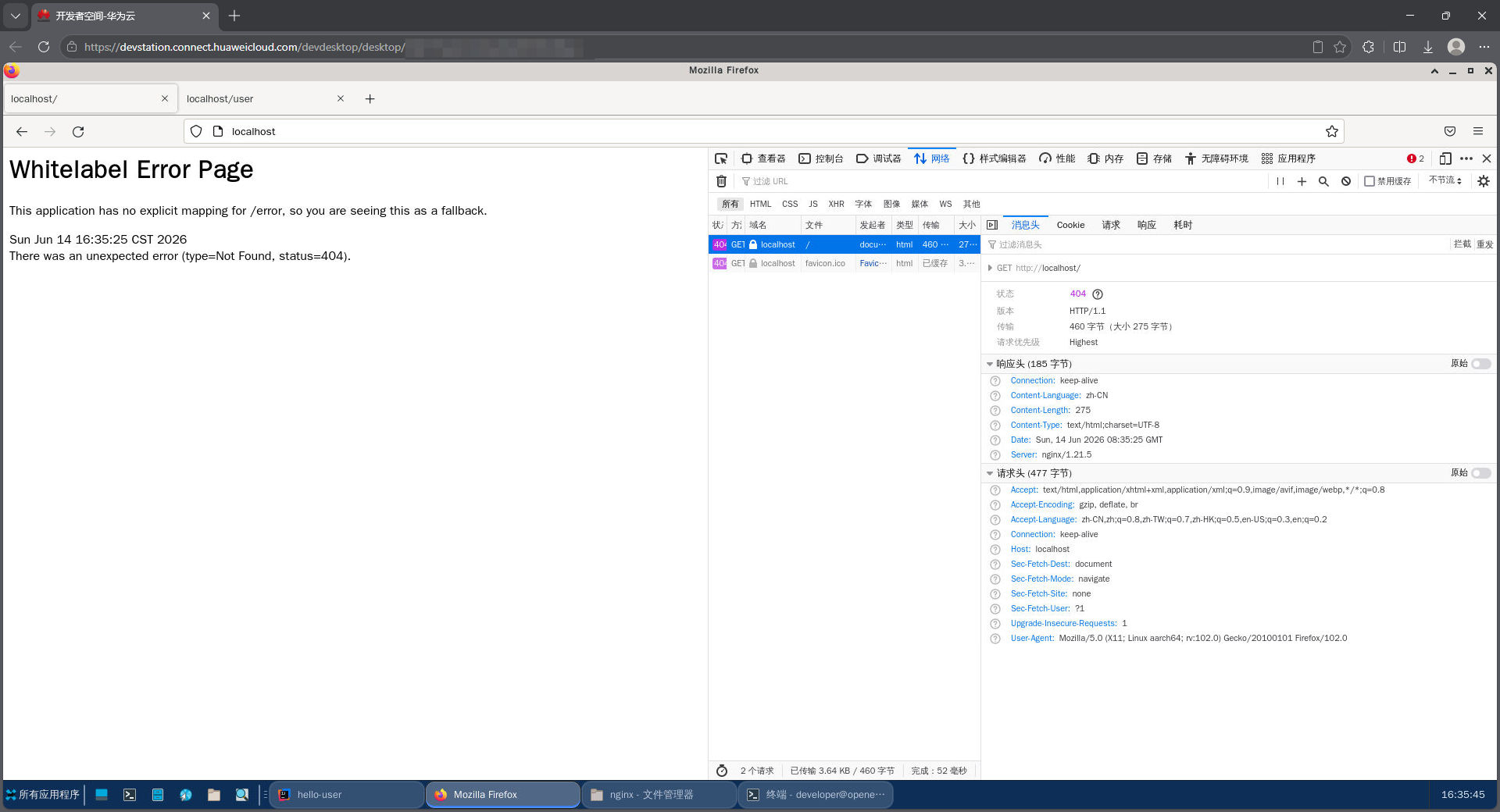Open the 查看器 inspector panel
The height and width of the screenshot is (812, 1500).
tap(762, 158)
